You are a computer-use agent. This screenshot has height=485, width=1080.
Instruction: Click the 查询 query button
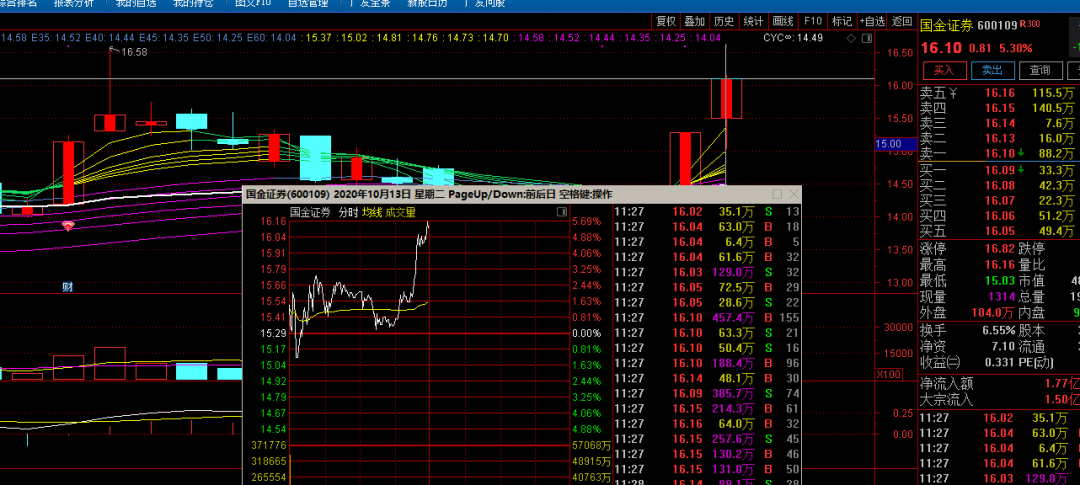[1040, 70]
